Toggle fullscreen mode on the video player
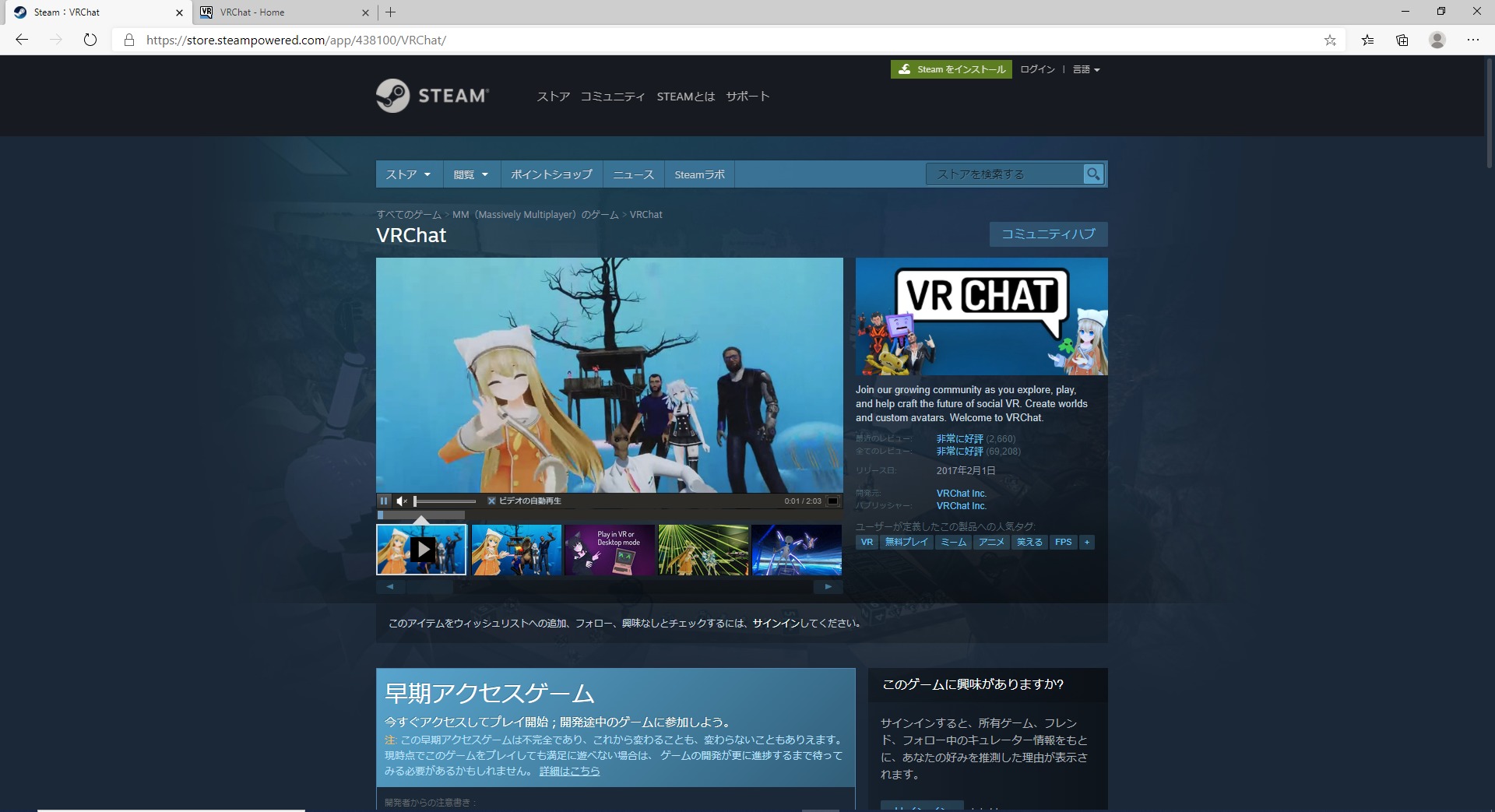Screen dimensions: 1495x812 [834, 501]
